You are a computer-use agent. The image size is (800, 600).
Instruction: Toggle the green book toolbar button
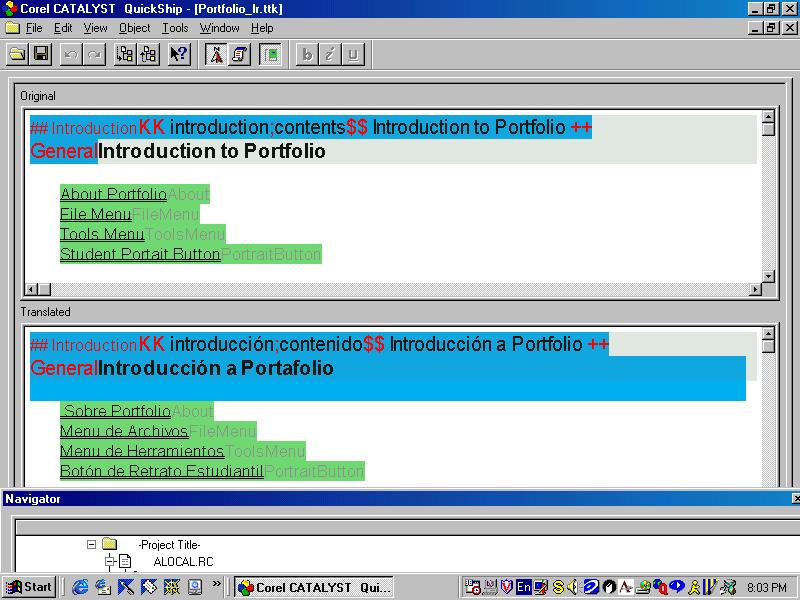(x=270, y=54)
